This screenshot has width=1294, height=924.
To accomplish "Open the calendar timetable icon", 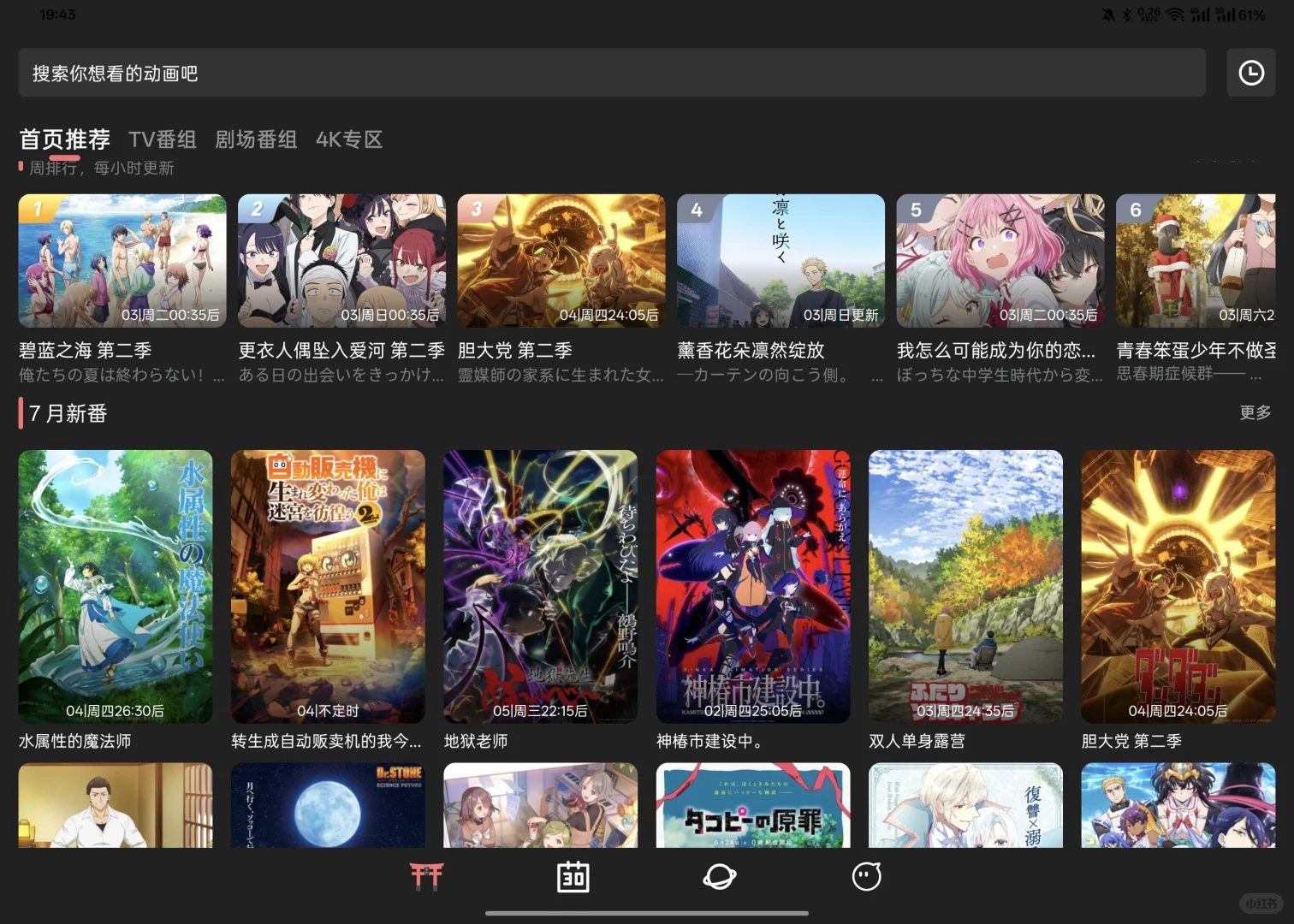I will (573, 876).
